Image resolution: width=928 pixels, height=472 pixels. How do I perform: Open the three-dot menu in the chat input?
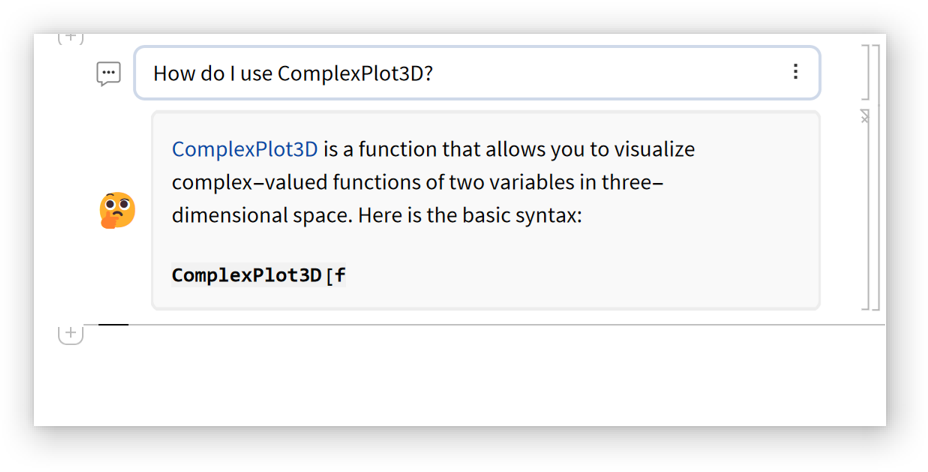click(795, 72)
